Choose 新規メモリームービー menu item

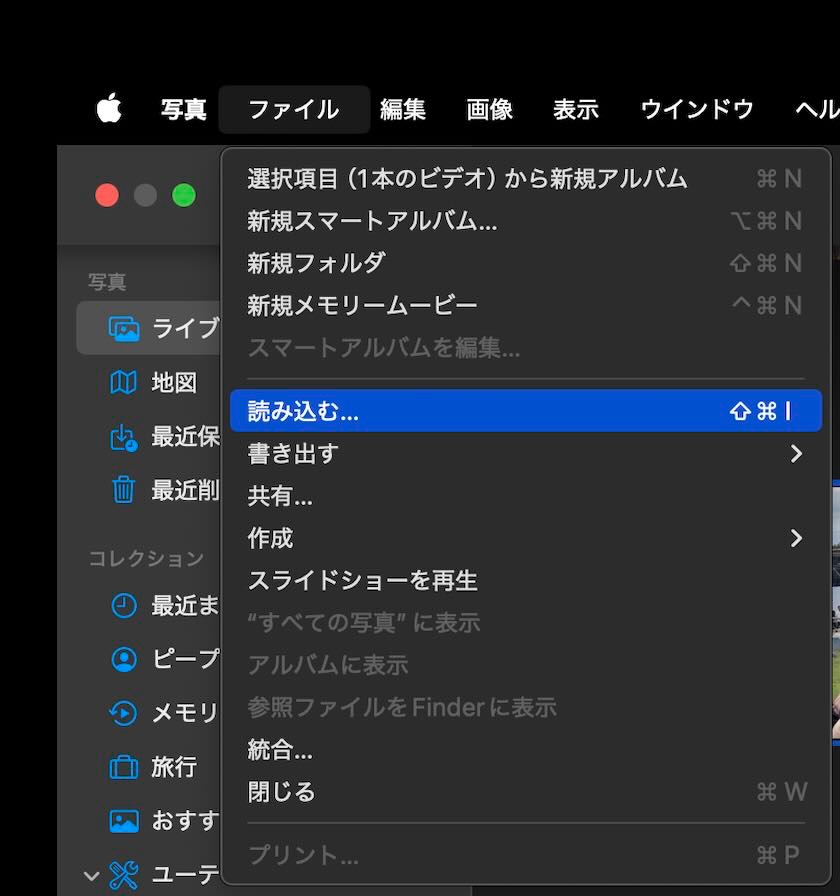[526, 306]
